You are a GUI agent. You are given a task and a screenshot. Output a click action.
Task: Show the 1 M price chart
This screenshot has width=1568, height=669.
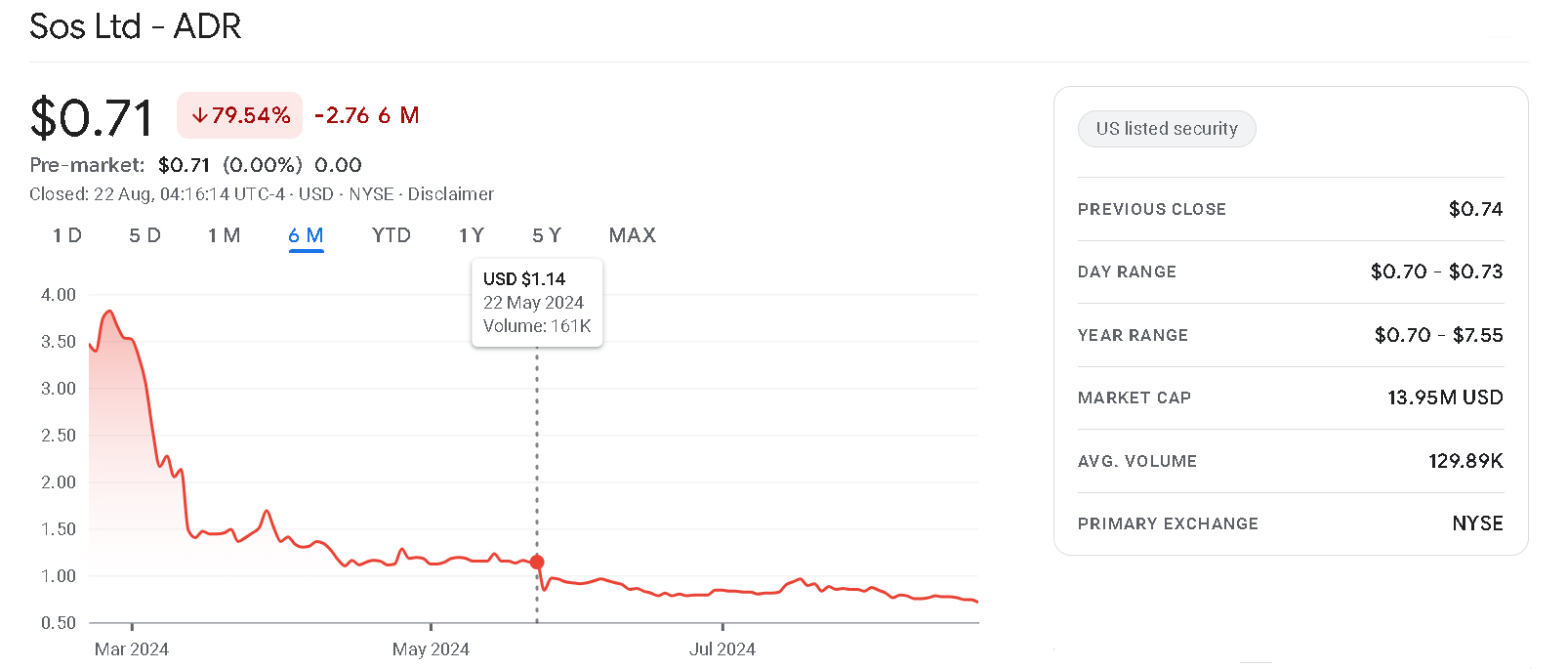tap(224, 235)
